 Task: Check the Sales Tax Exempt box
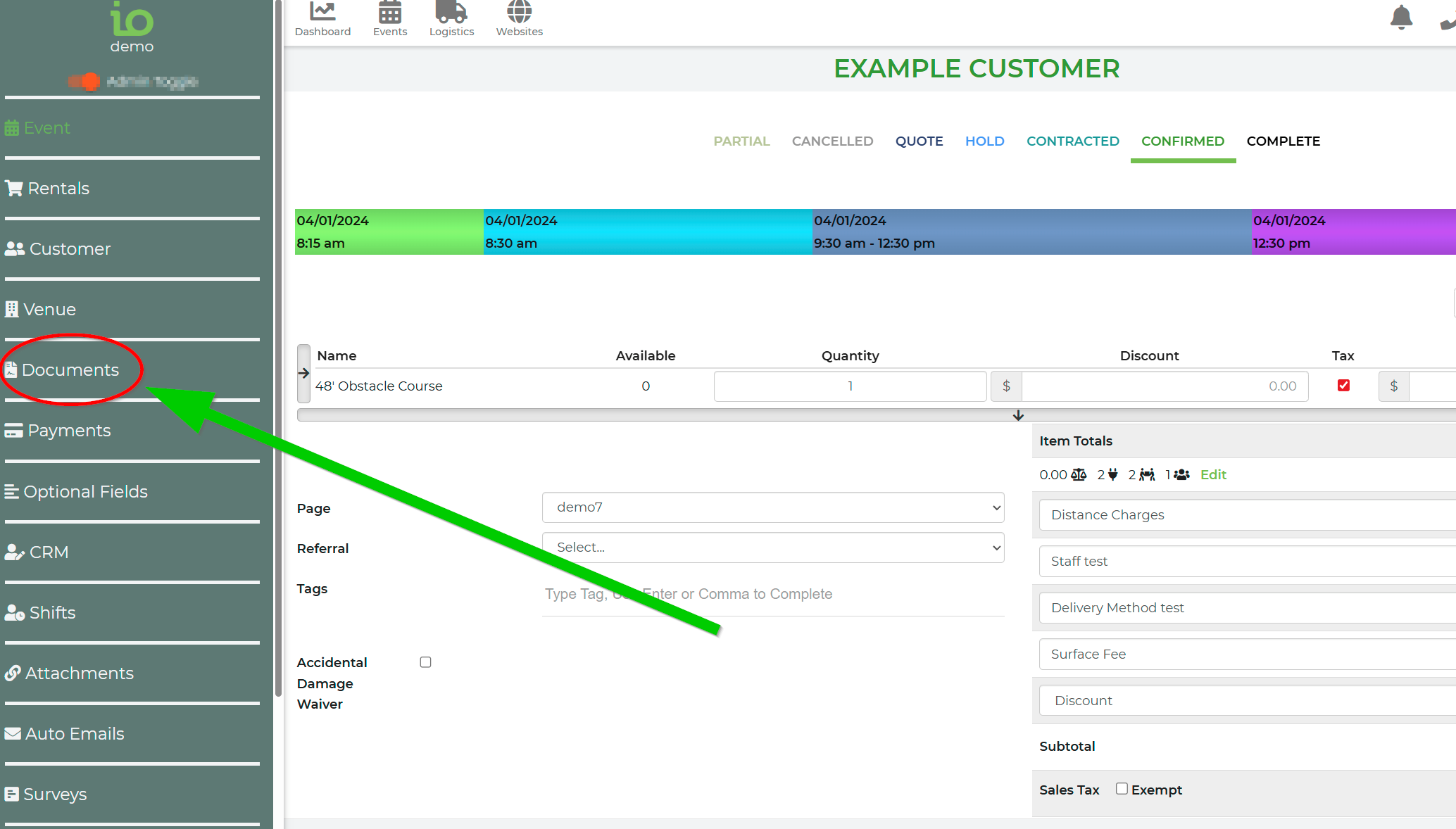pyautogui.click(x=1122, y=789)
